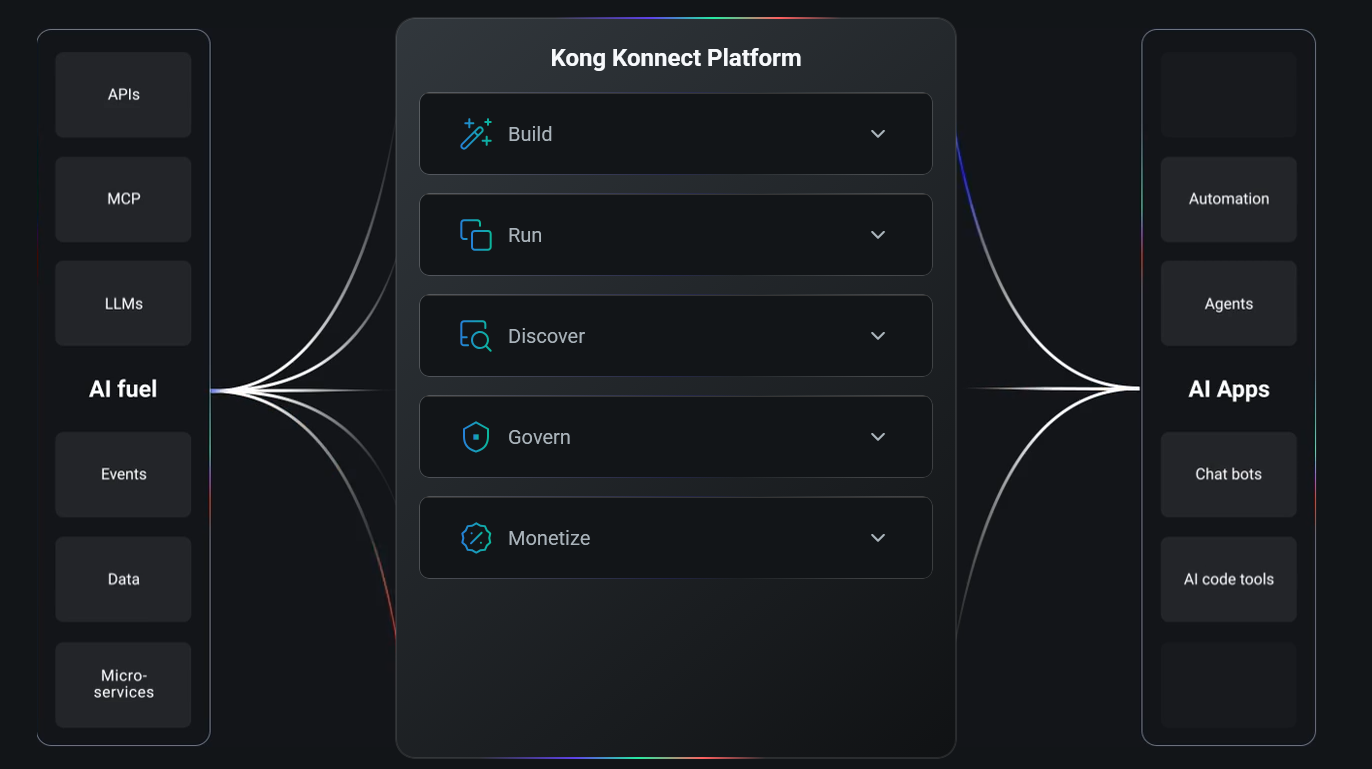
Task: Click the LLMs card on the left
Action: tap(122, 303)
